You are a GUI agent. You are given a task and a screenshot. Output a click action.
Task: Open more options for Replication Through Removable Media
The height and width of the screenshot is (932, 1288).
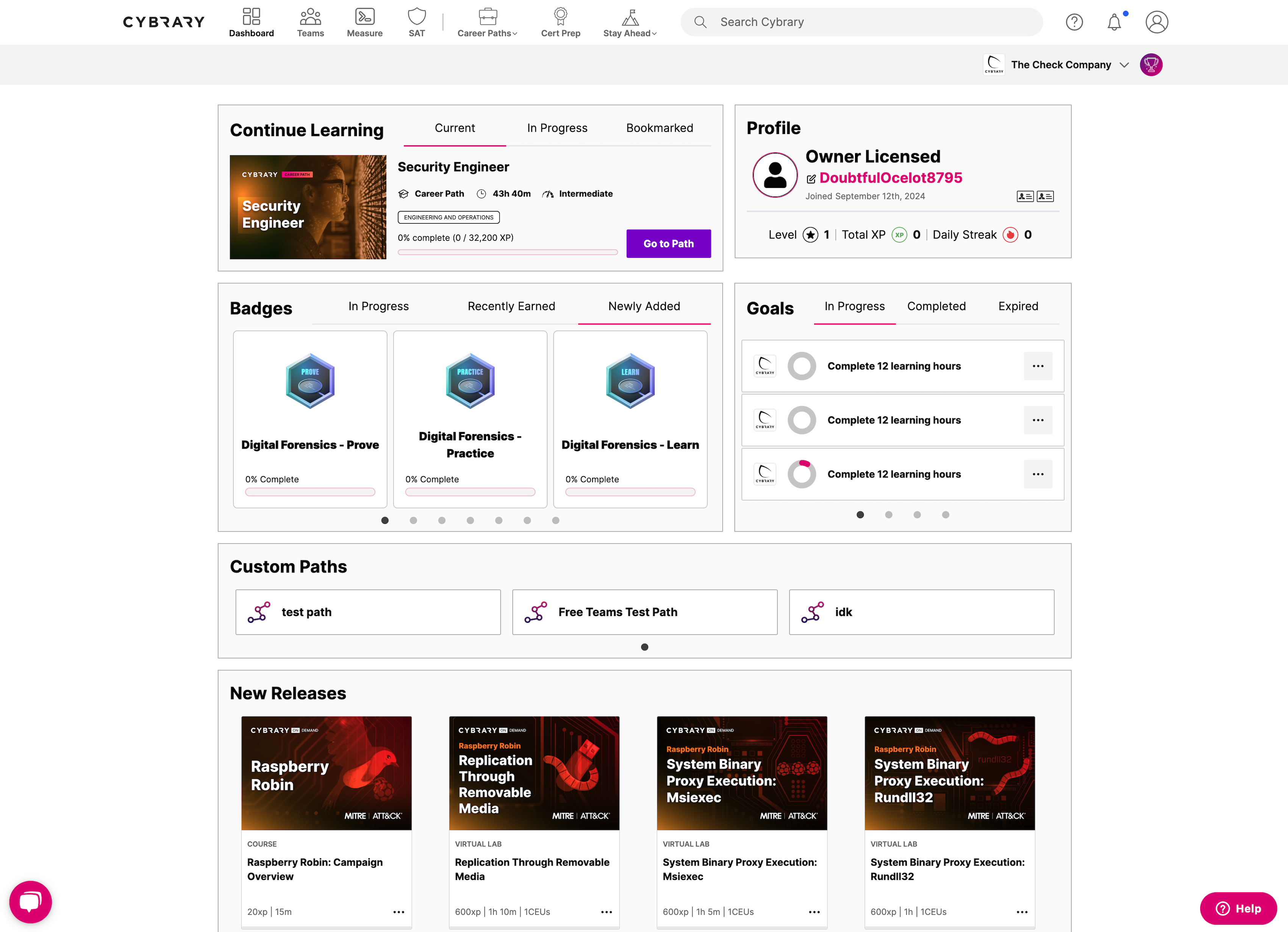[606, 912]
